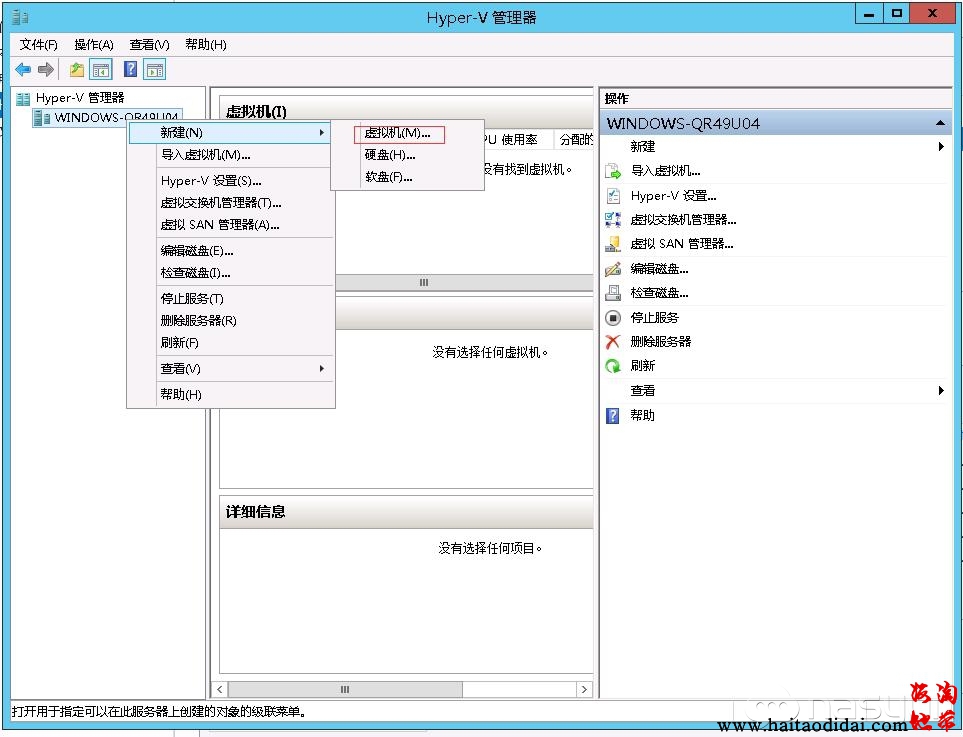Viewport: 963px width, 737px height.
Task: Click the back arrow toolbar icon
Action: pos(23,69)
